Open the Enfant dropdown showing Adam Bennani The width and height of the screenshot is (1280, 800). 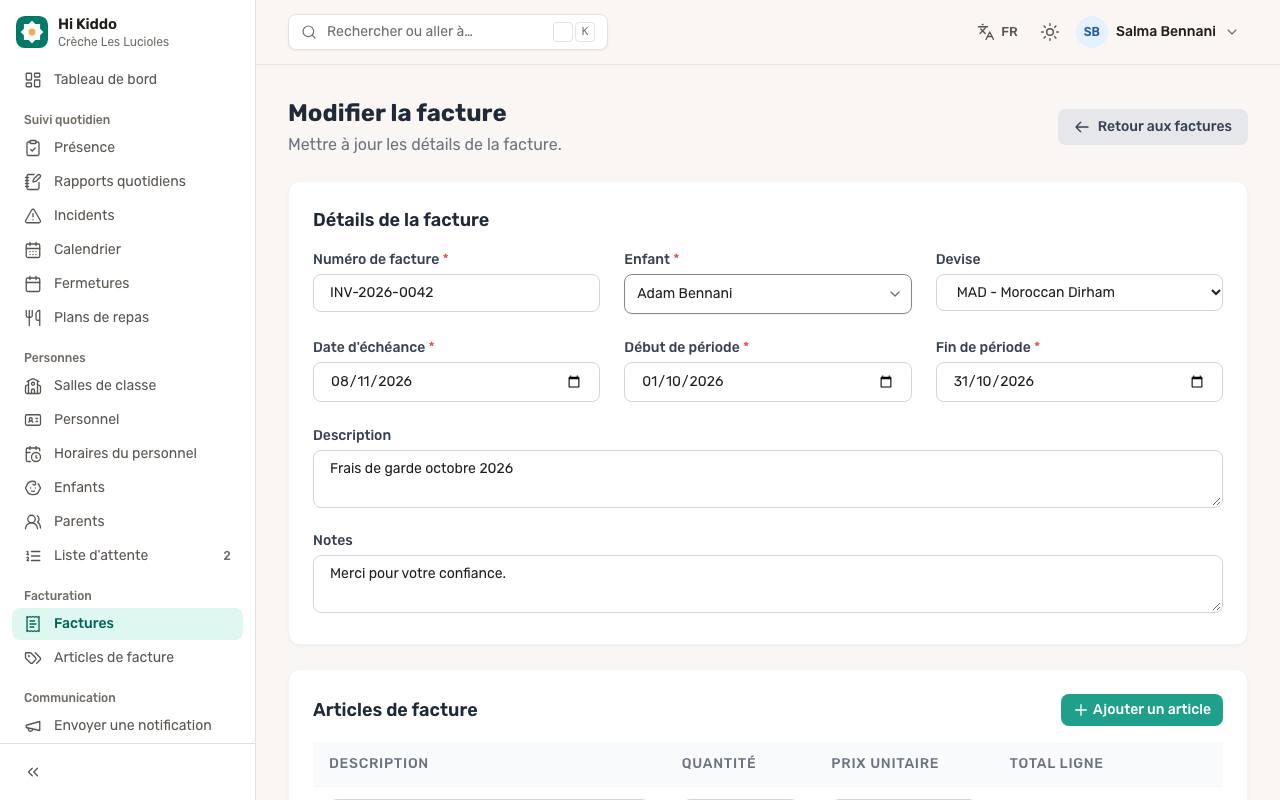tap(767, 294)
